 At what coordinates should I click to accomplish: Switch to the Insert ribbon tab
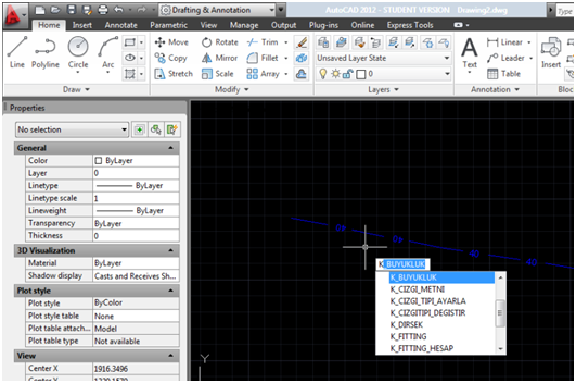click(x=82, y=25)
